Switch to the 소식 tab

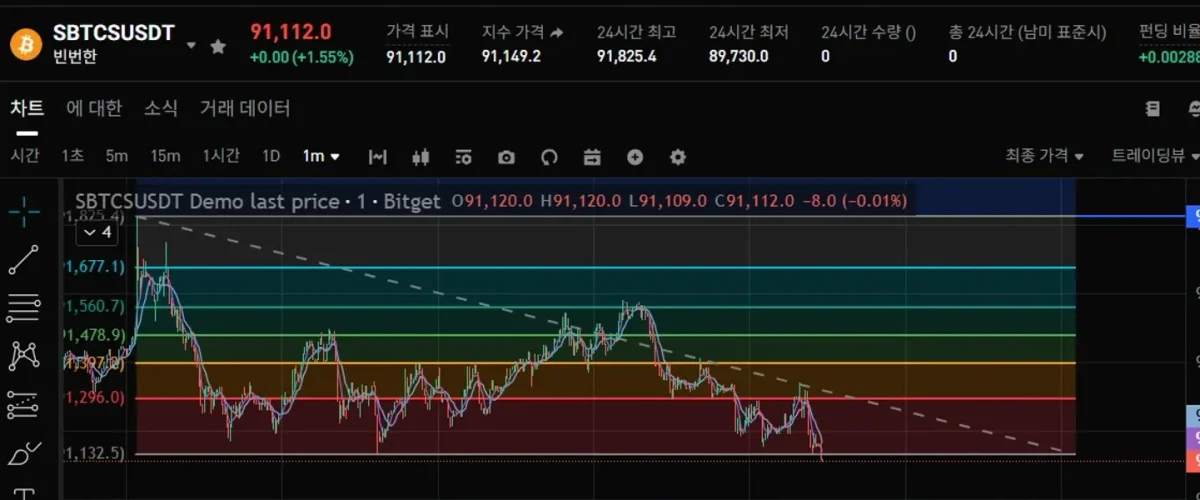[161, 108]
